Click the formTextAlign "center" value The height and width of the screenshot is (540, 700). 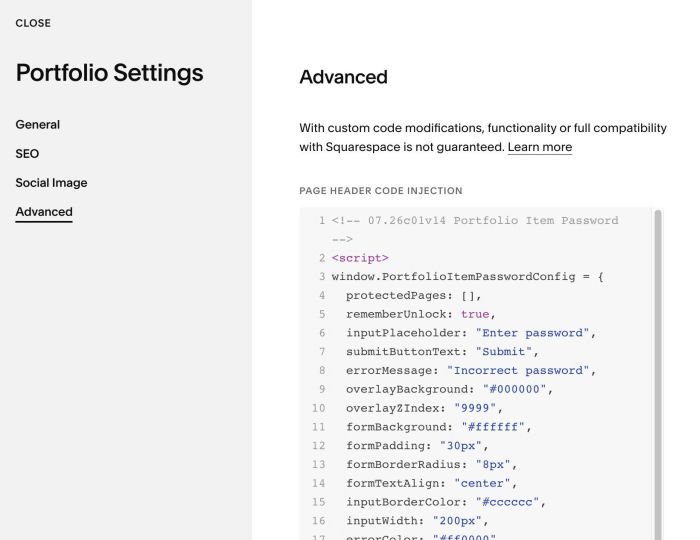click(x=482, y=483)
